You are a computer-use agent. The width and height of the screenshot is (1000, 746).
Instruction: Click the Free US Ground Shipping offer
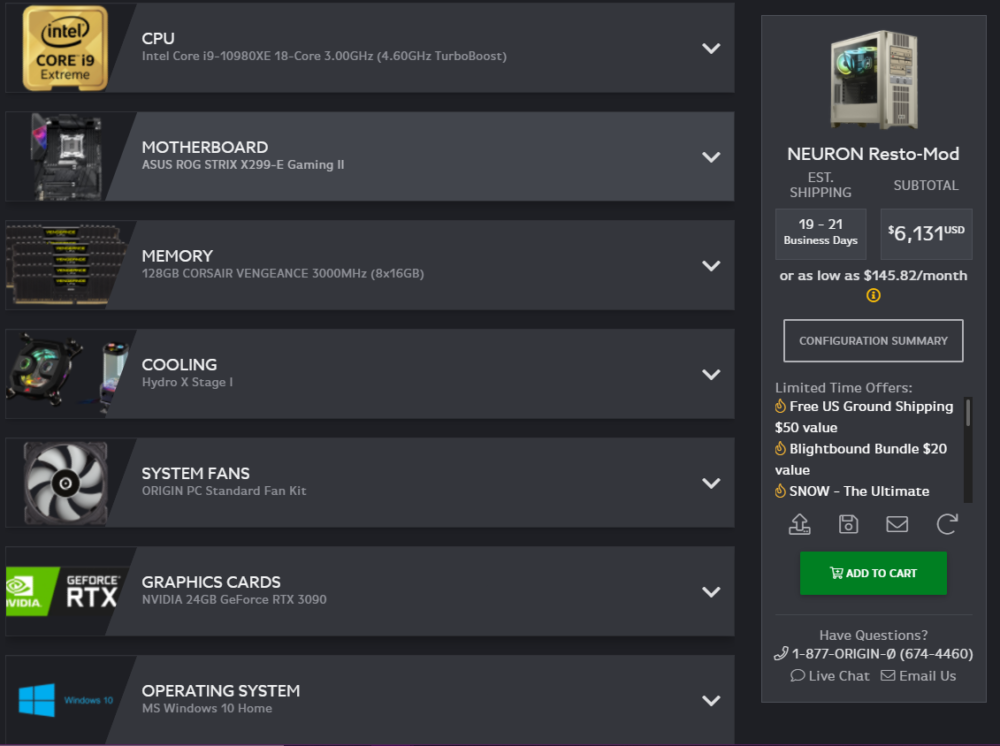click(x=864, y=417)
